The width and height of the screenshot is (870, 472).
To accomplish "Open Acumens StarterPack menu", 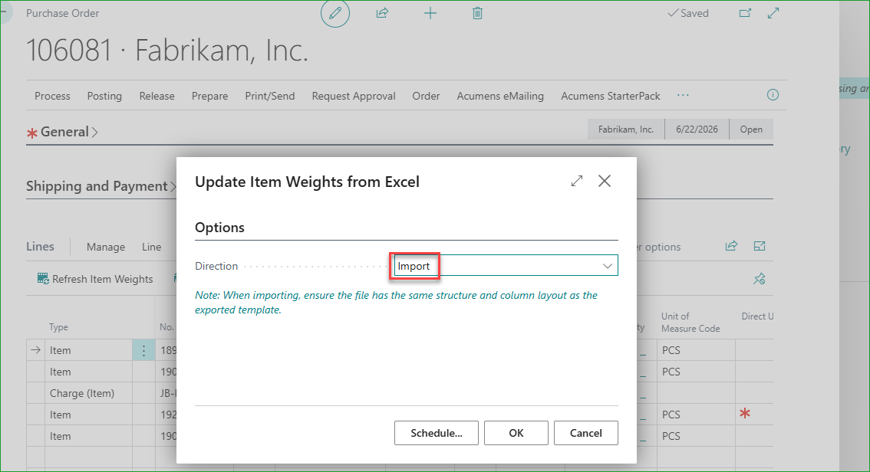I will pos(610,96).
